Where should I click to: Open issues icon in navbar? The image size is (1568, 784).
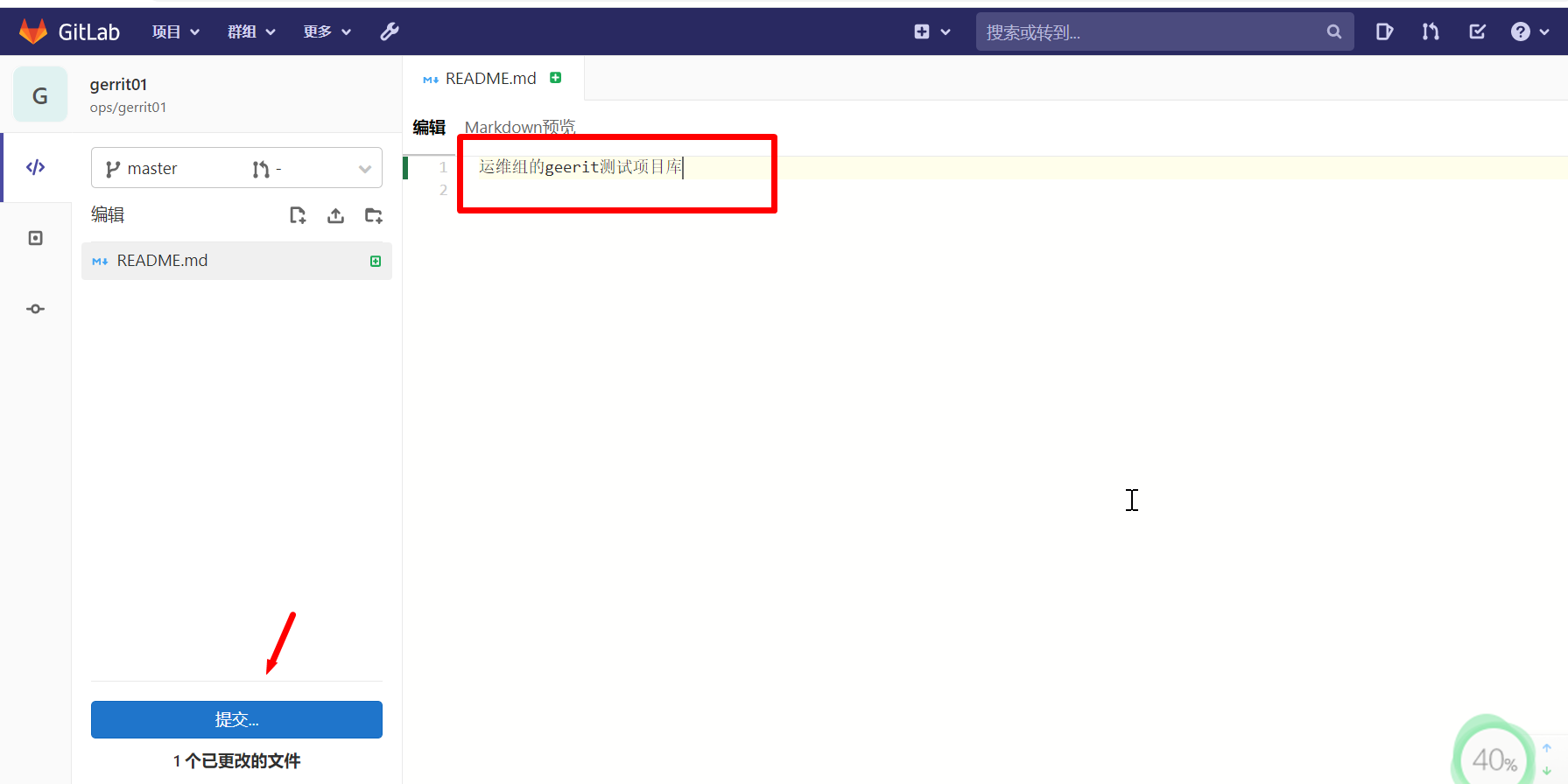(x=1384, y=31)
